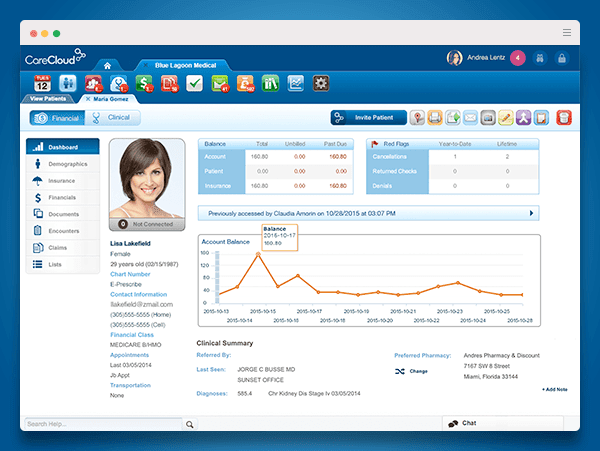600x451 pixels.
Task: Select the Blue Lagoon Medical tab
Action: coord(186,65)
